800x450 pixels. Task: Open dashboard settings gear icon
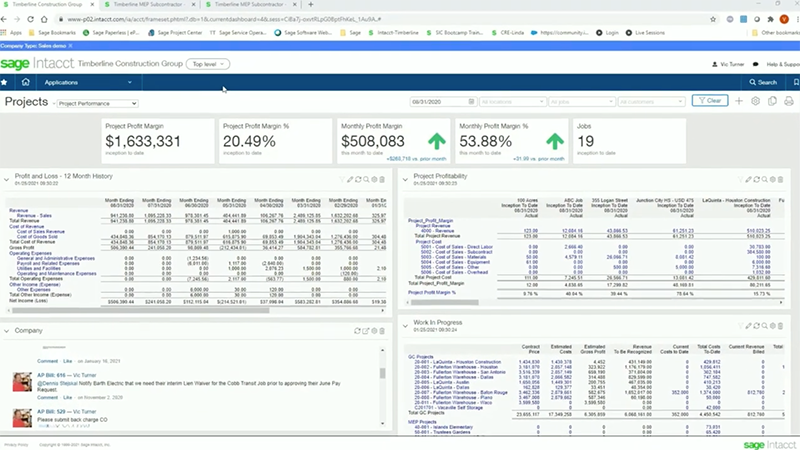(x=756, y=101)
